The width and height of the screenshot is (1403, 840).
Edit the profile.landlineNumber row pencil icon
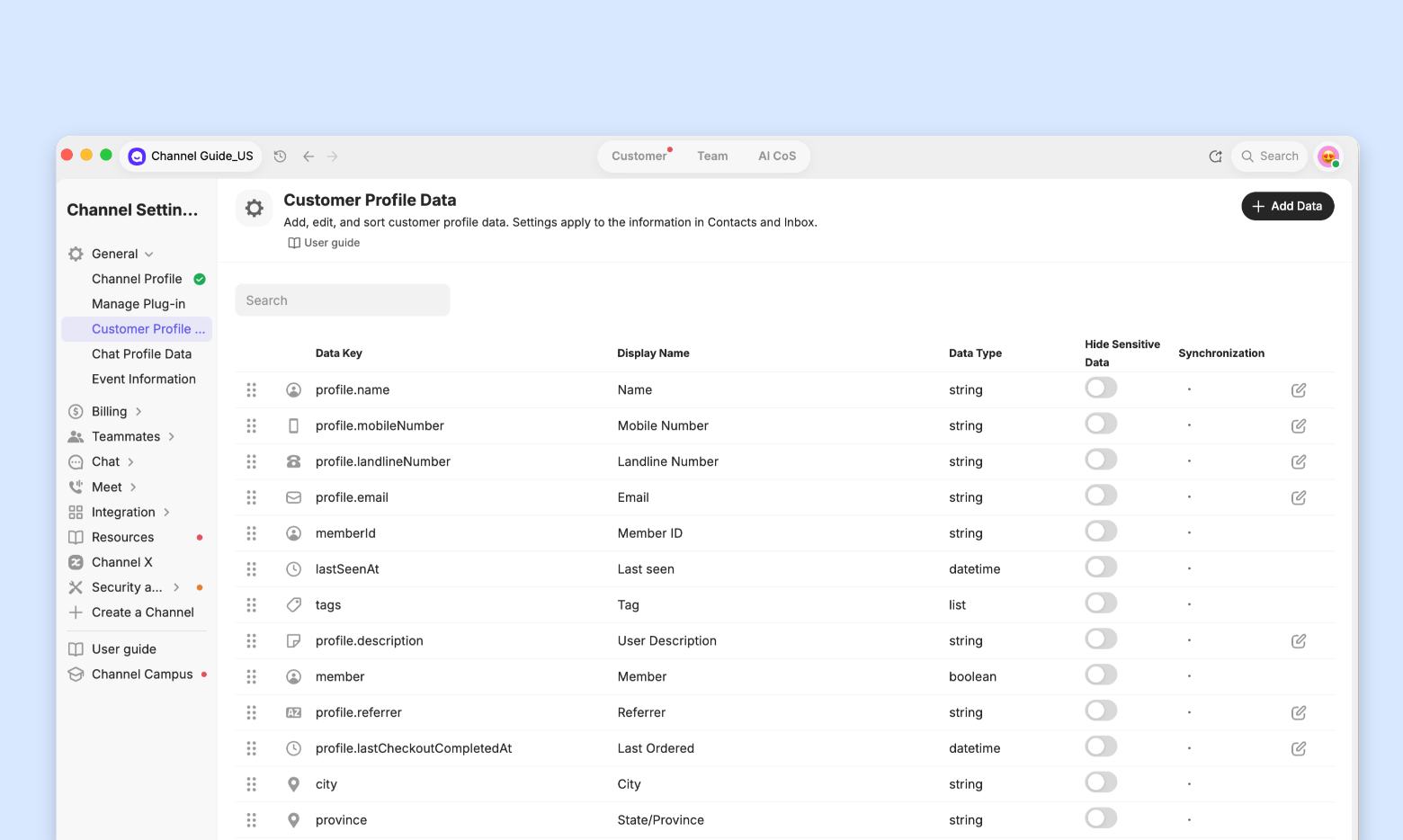(1299, 461)
